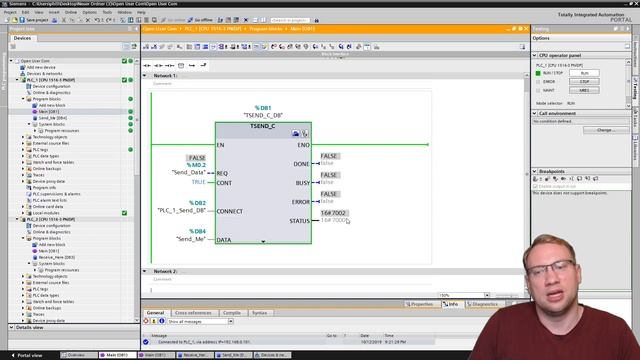Open the Project menu
640x360 pixels.
(10, 12)
